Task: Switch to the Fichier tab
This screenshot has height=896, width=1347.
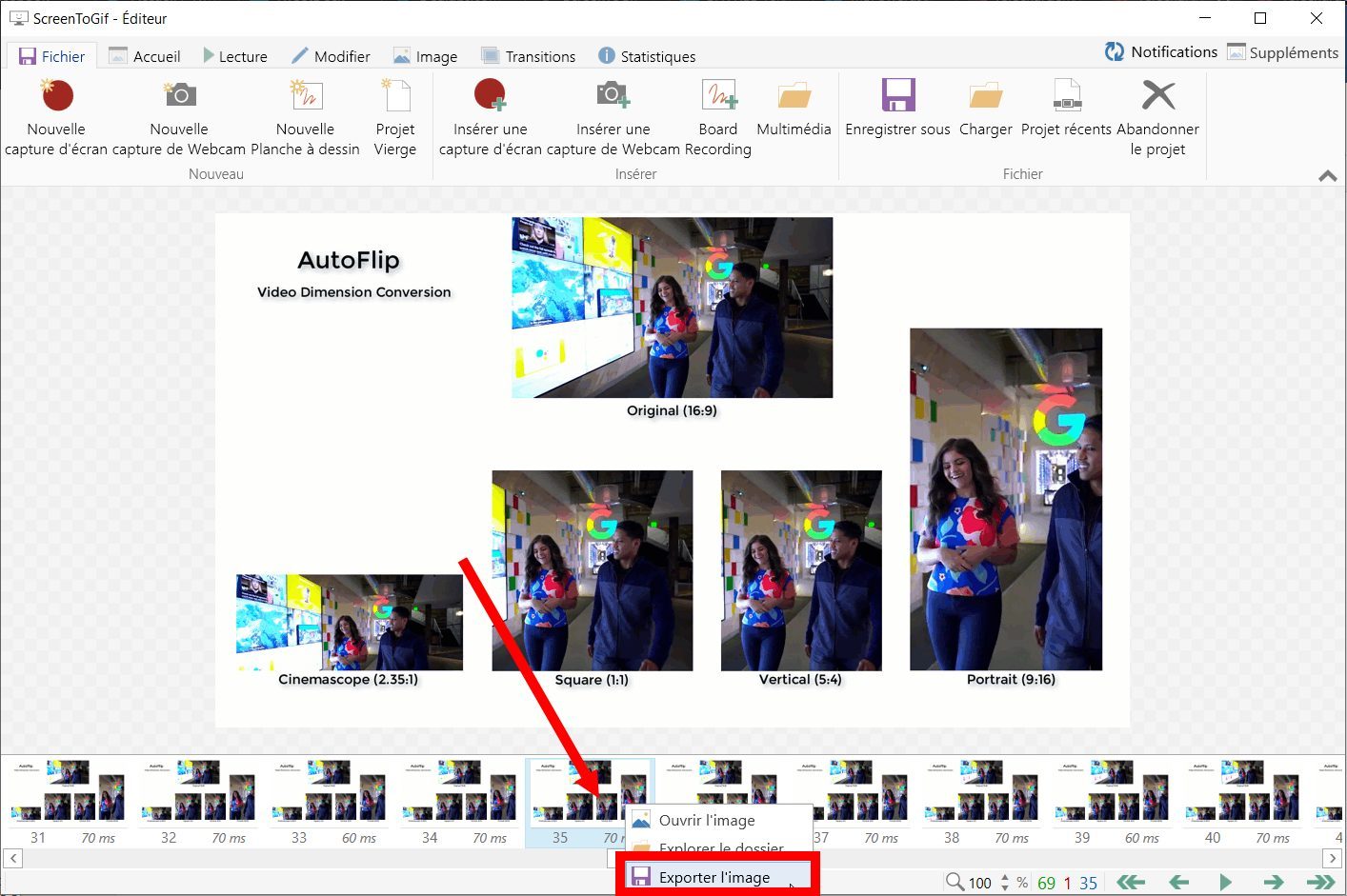Action: pos(52,56)
